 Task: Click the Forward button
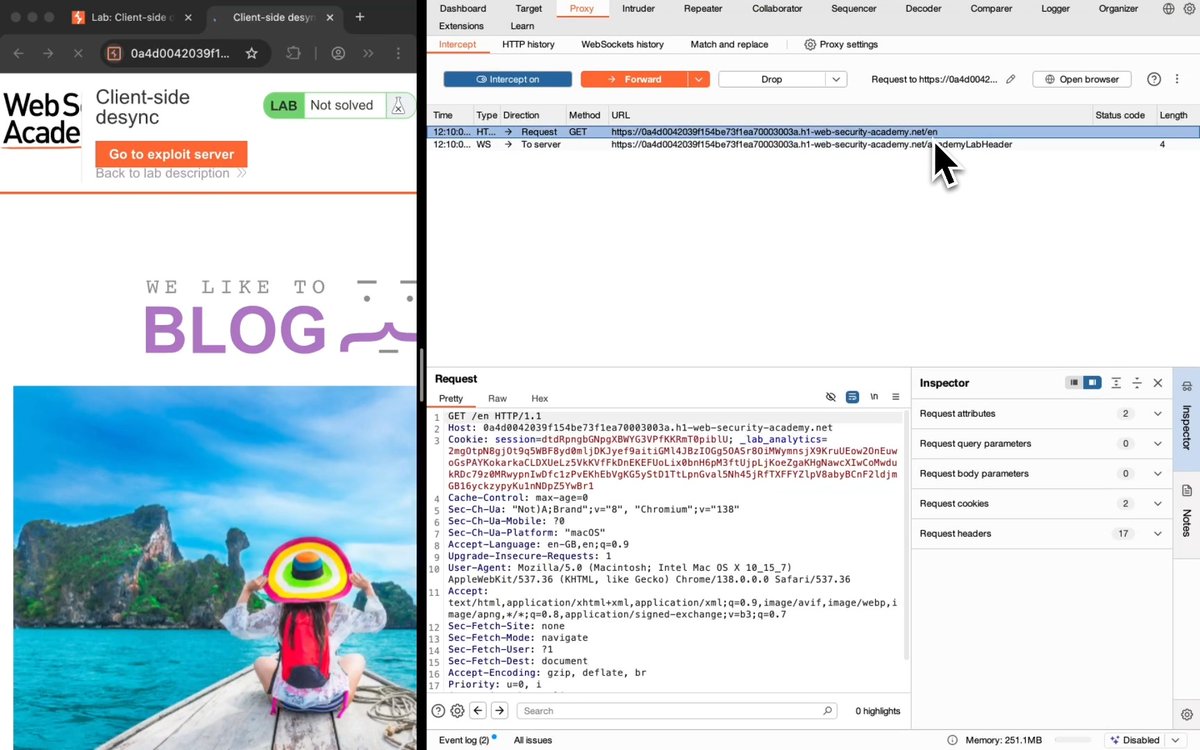(634, 79)
